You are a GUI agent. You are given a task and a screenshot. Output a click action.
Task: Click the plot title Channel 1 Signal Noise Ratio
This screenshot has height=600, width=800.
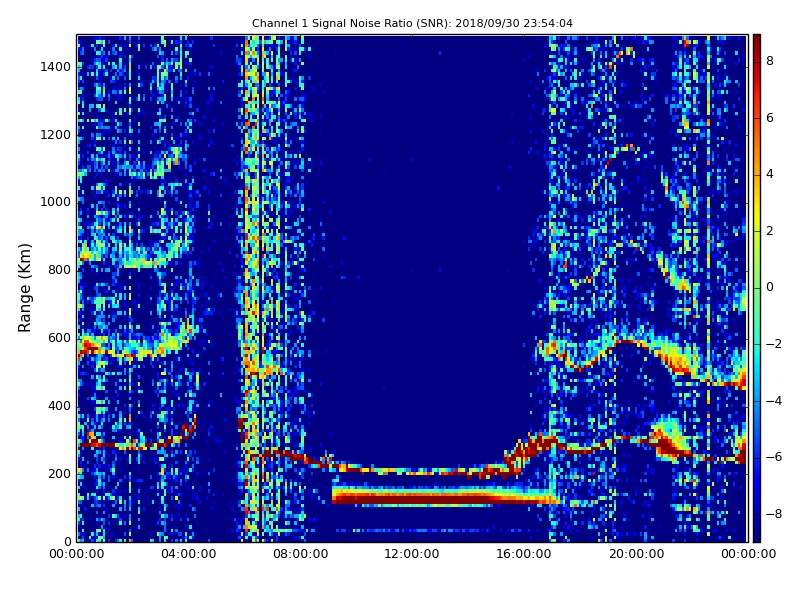coord(412,23)
